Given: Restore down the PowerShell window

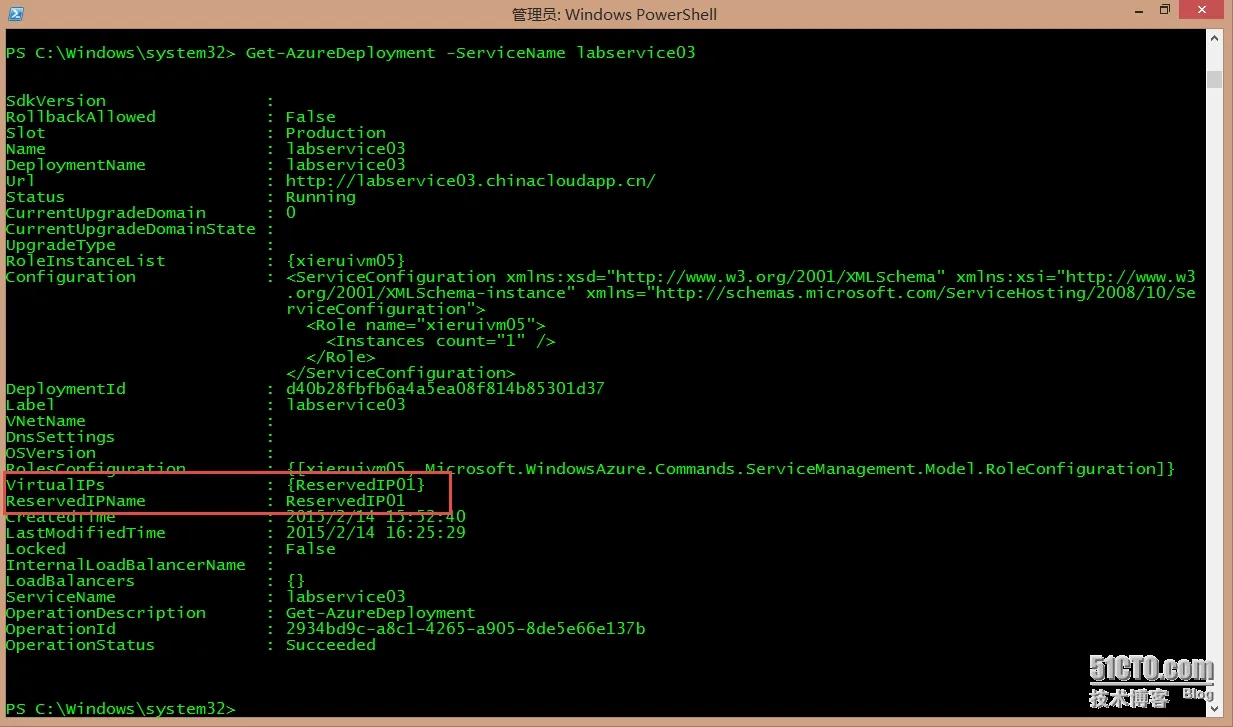Looking at the screenshot, I should point(1164,12).
